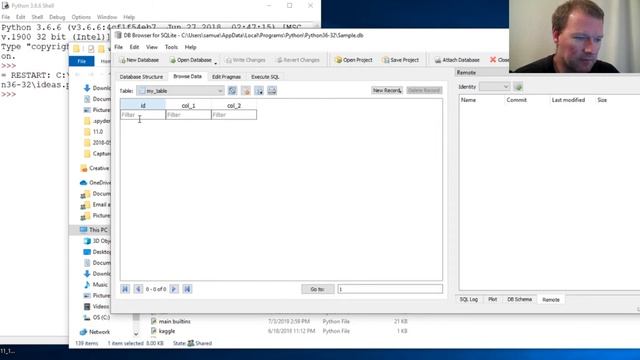Click the Go to button
Viewport: 640px width, 360px height.
click(x=318, y=289)
